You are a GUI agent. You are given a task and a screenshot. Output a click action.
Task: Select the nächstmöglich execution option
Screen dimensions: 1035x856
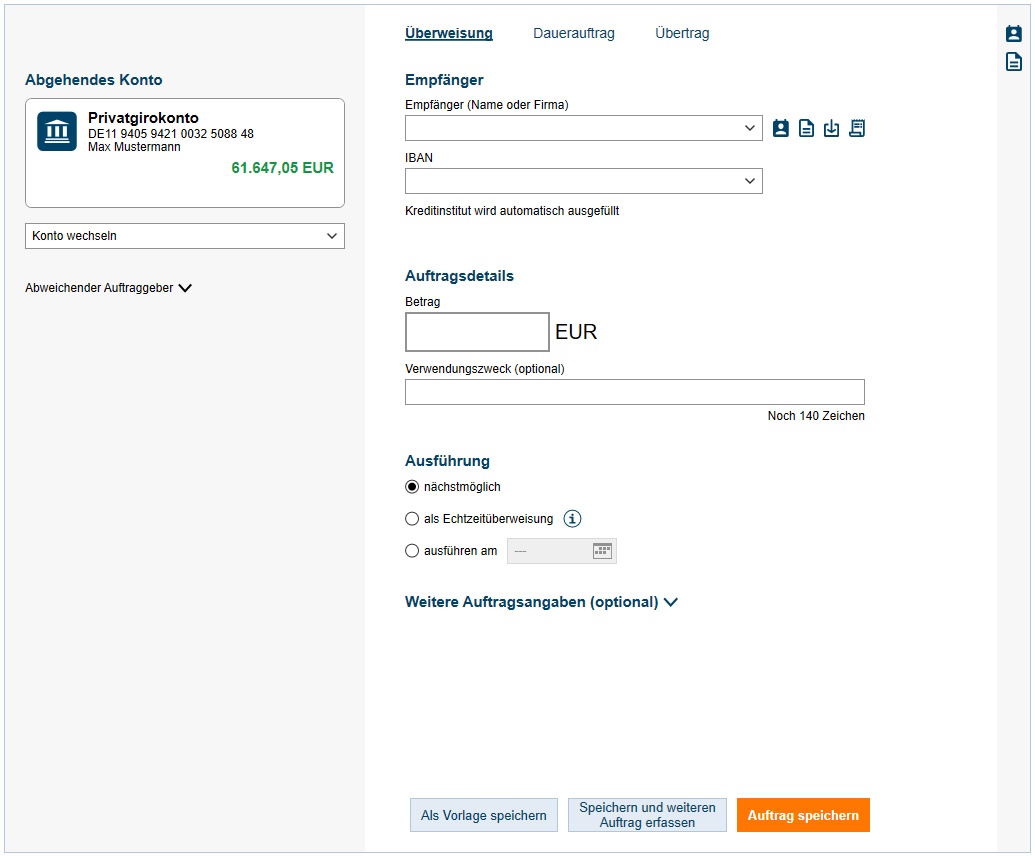(x=412, y=487)
